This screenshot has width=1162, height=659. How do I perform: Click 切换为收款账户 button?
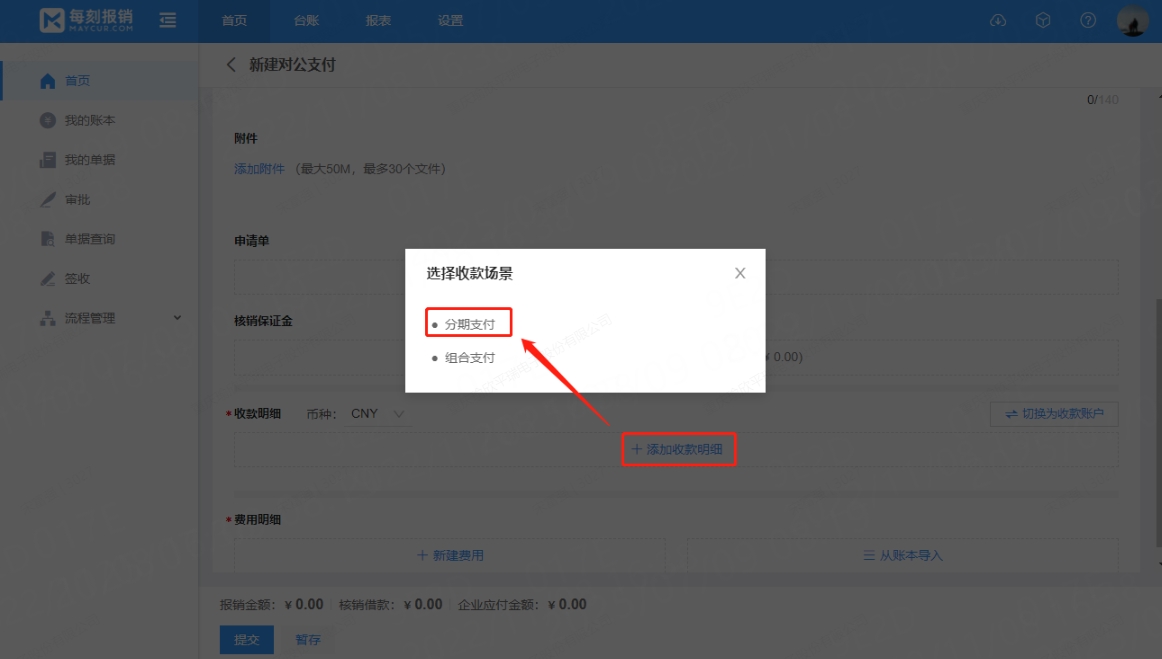1054,414
